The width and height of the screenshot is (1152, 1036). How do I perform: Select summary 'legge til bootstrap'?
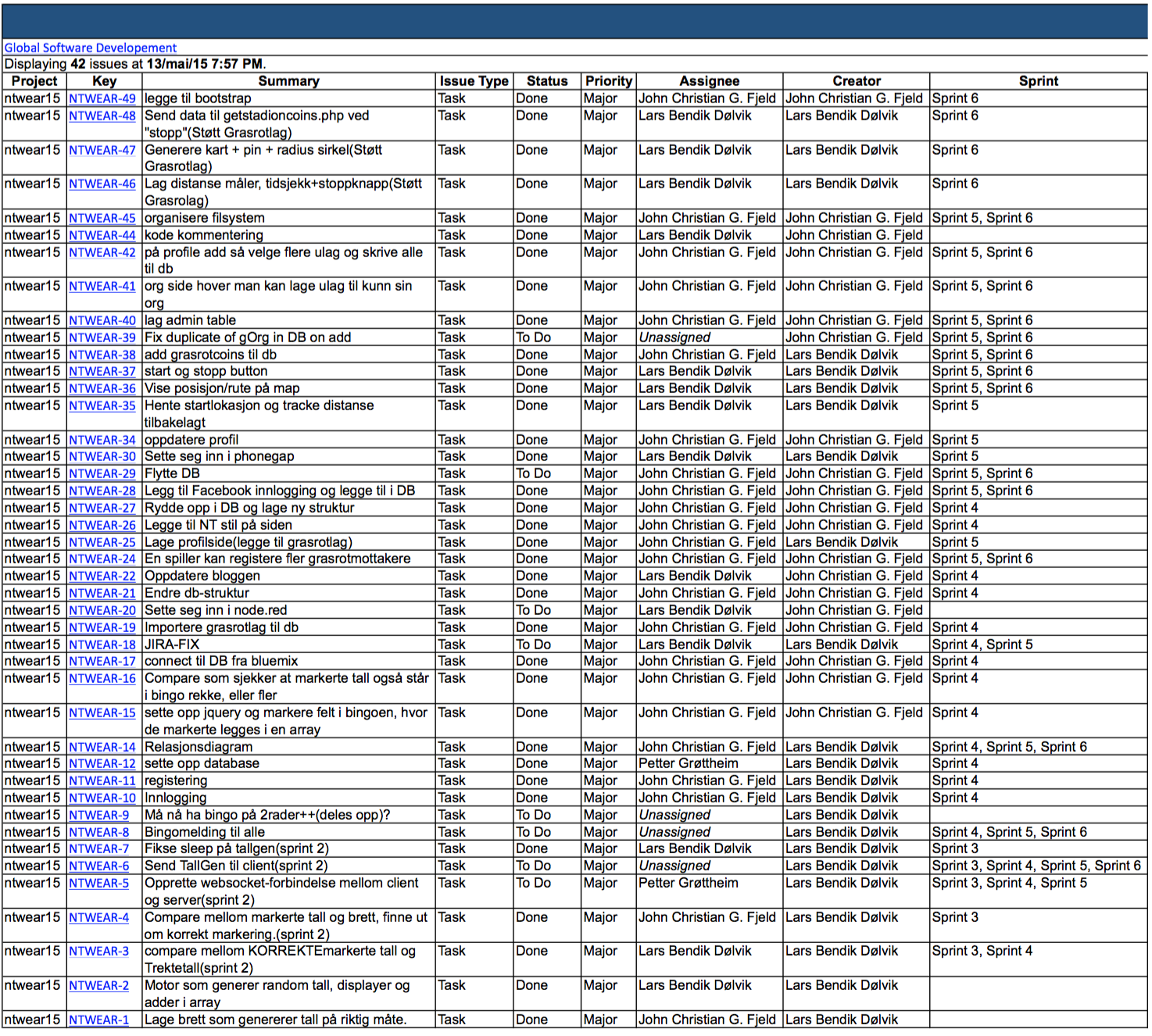(x=199, y=98)
